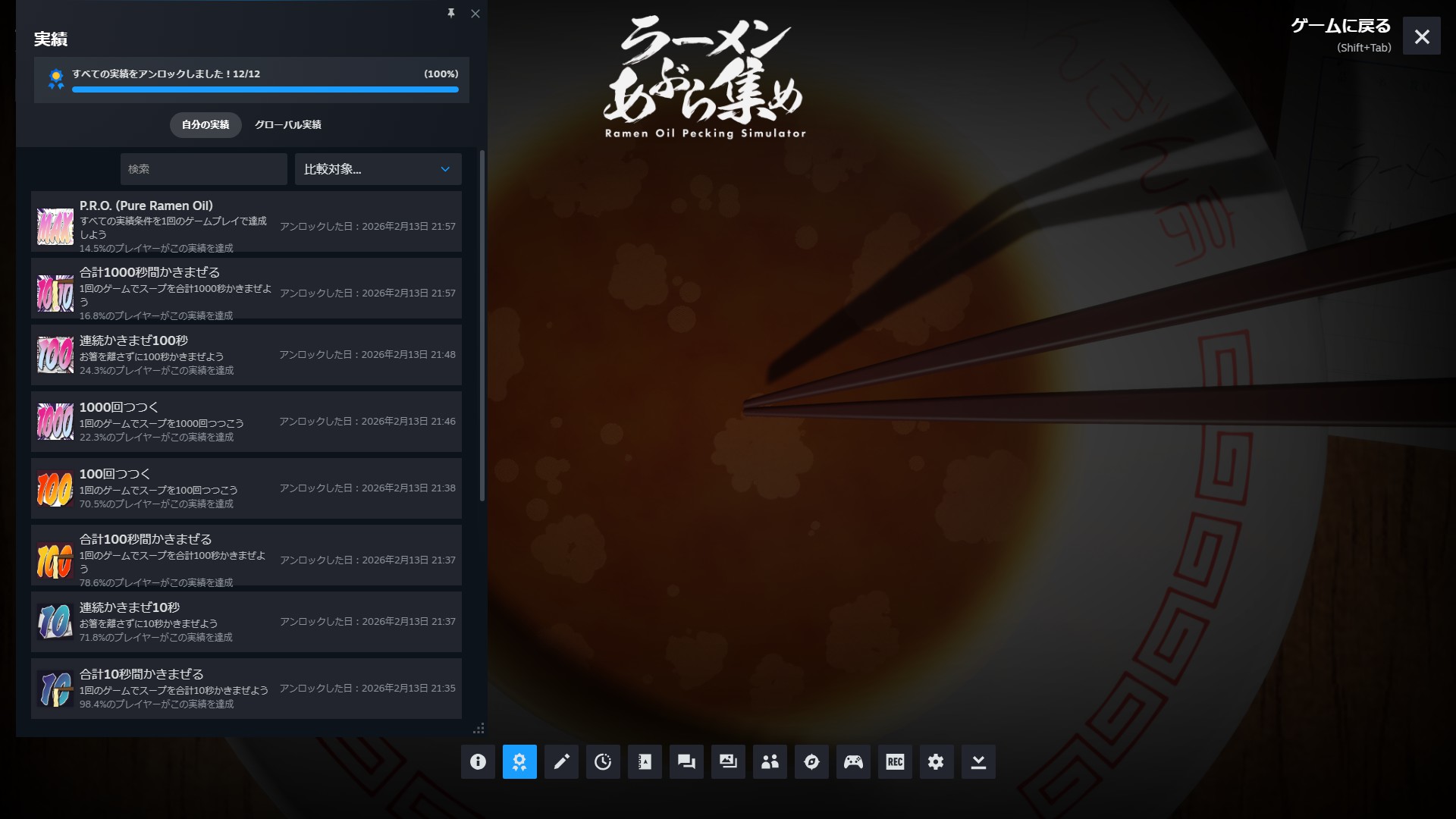Click the achievements list vertical scrollbar
The image size is (1456, 819).
482,326
